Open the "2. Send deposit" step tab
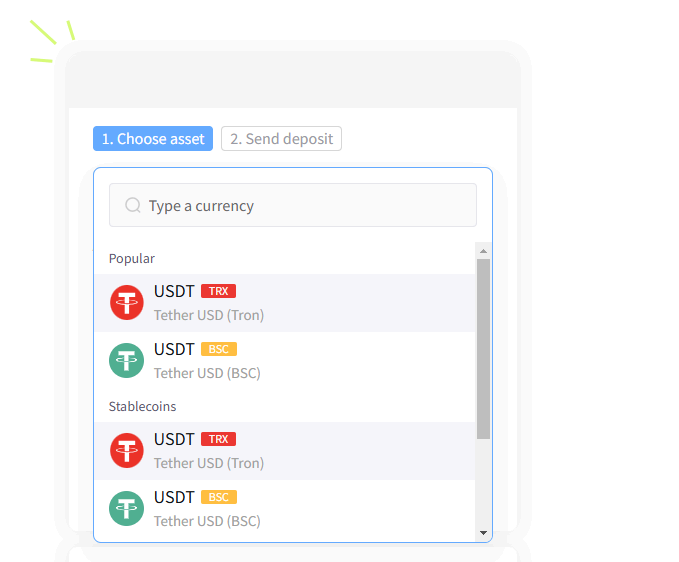 pyautogui.click(x=281, y=139)
